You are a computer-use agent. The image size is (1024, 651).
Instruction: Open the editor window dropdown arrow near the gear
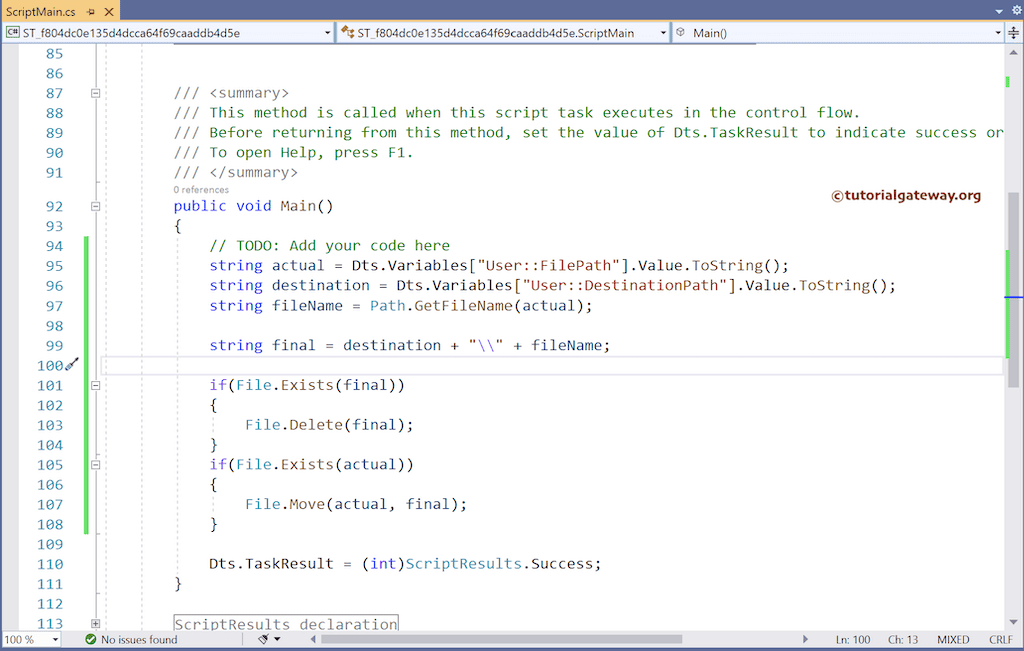click(x=1001, y=12)
